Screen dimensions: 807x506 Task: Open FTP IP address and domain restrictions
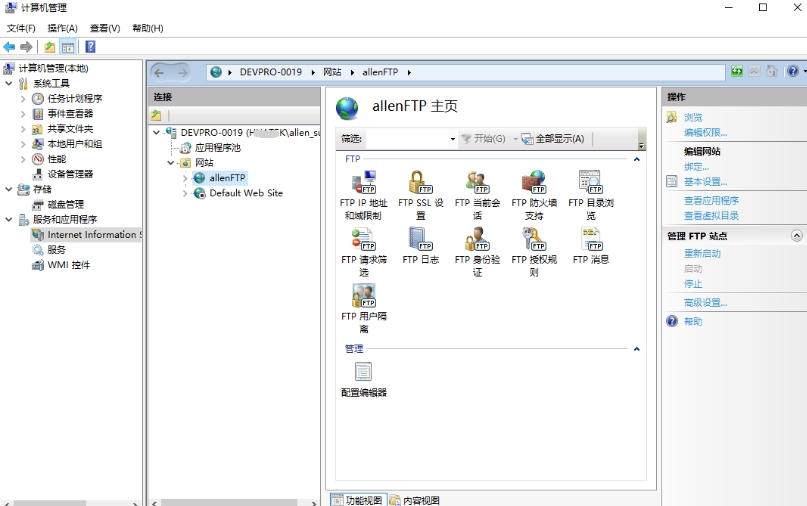tap(363, 196)
